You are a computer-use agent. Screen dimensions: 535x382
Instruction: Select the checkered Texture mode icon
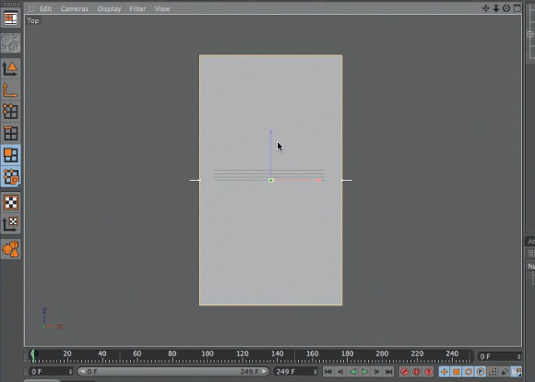point(11,202)
